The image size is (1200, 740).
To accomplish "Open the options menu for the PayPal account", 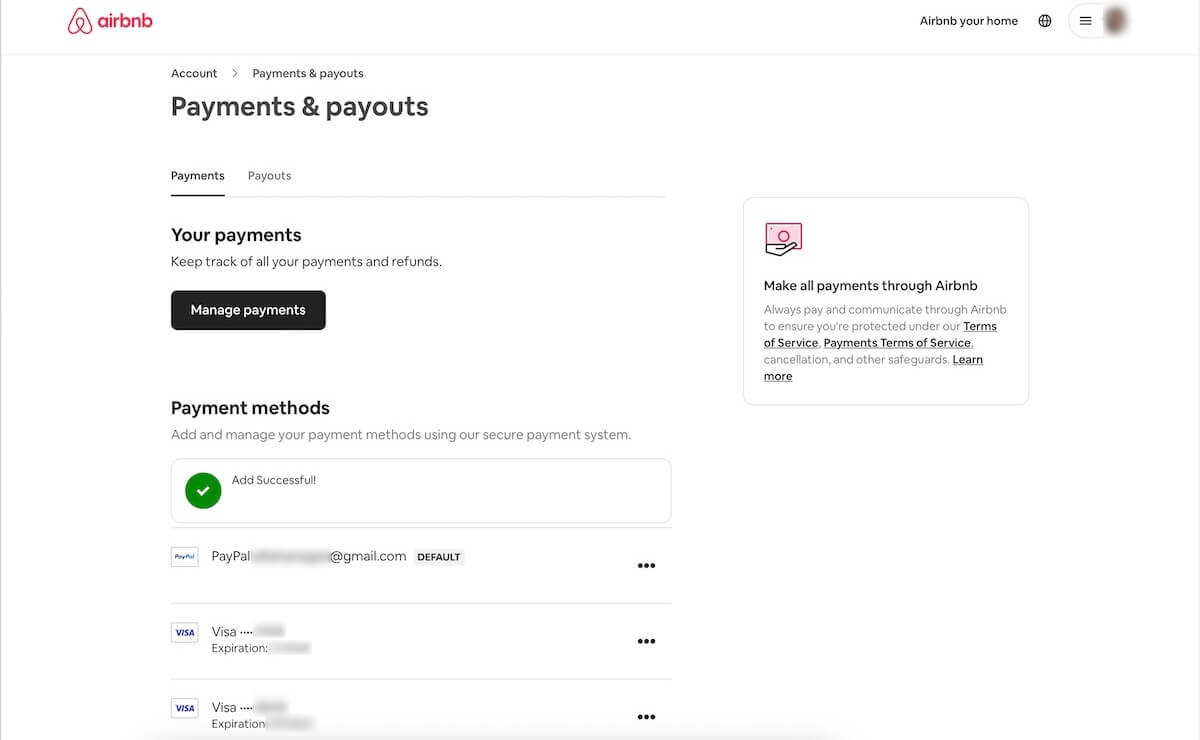I will click(646, 565).
